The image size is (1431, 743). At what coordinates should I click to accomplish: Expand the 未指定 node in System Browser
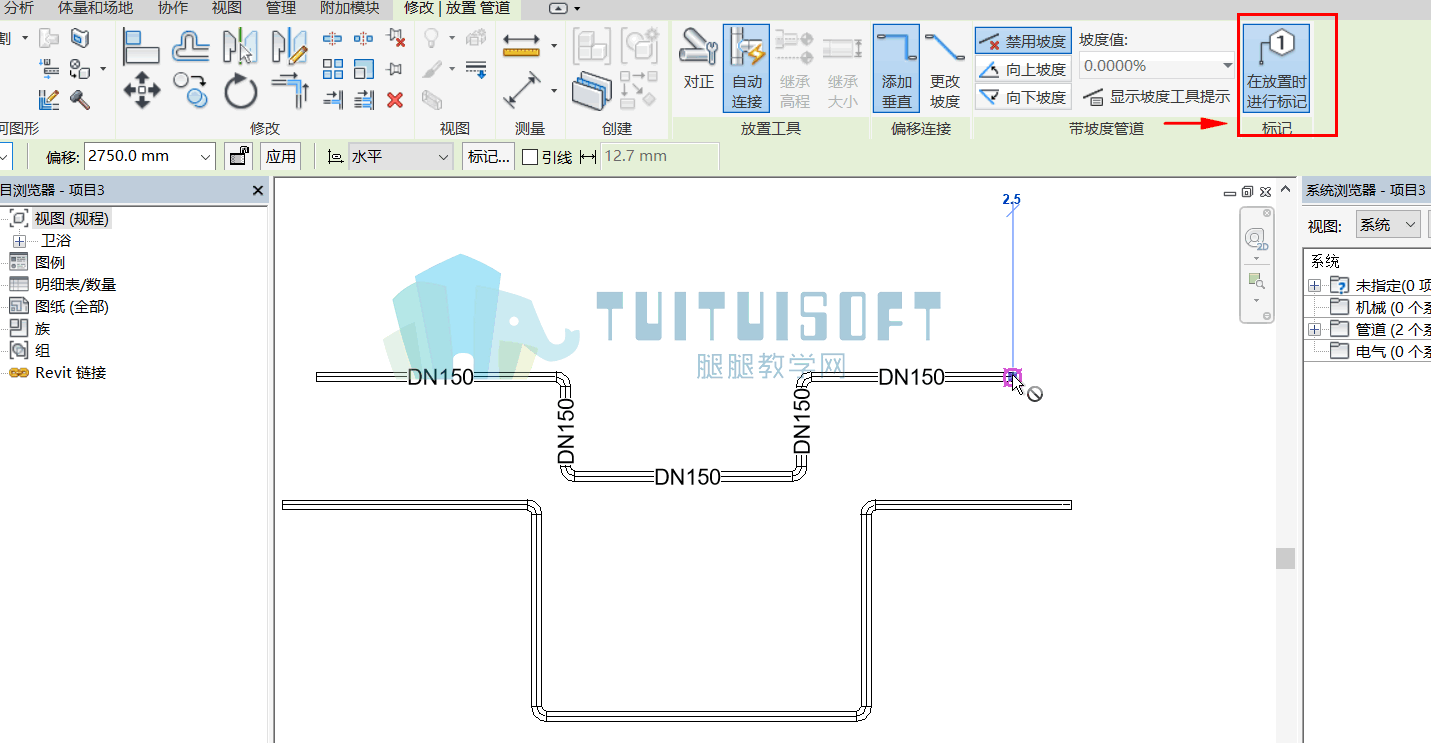tap(1315, 285)
